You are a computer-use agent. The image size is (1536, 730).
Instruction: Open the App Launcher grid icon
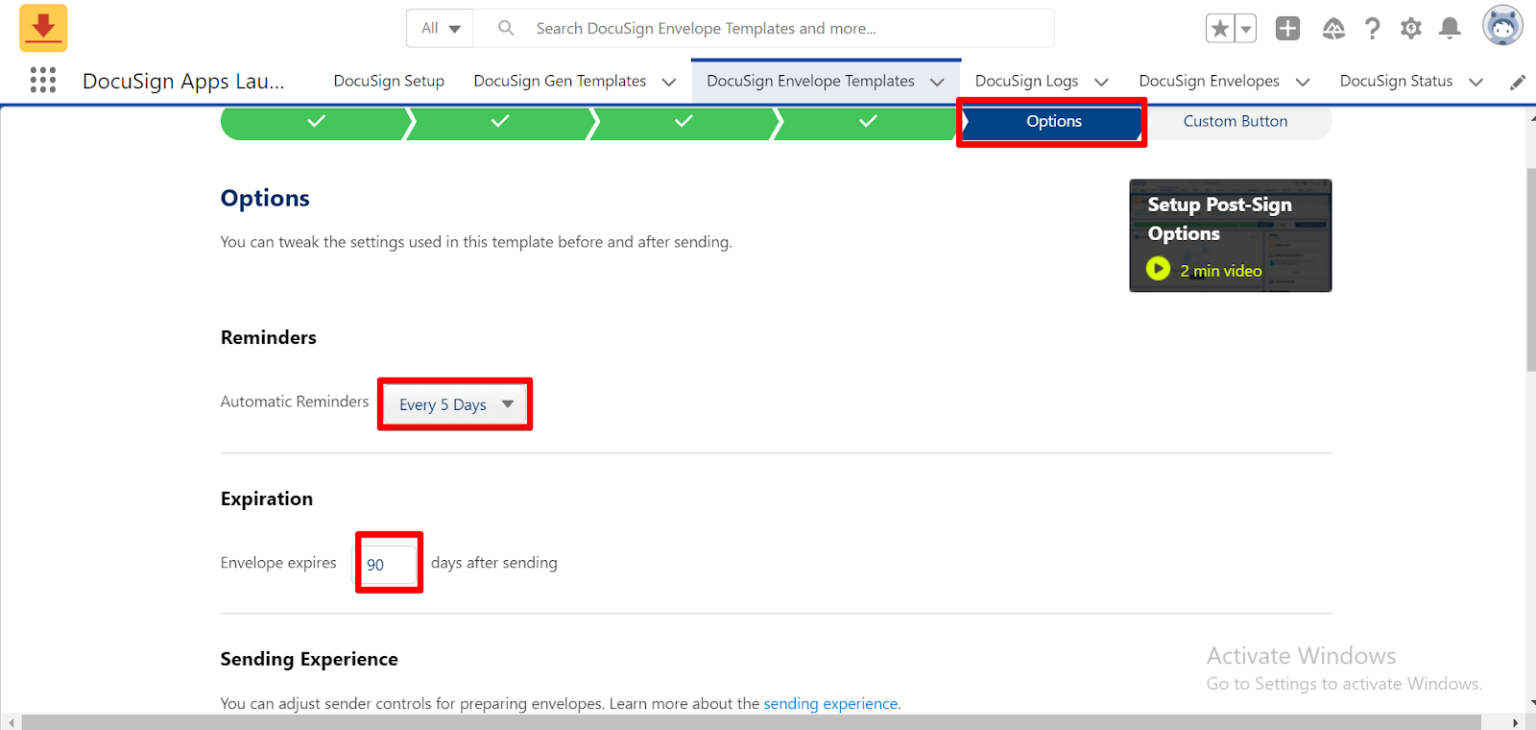(x=43, y=81)
